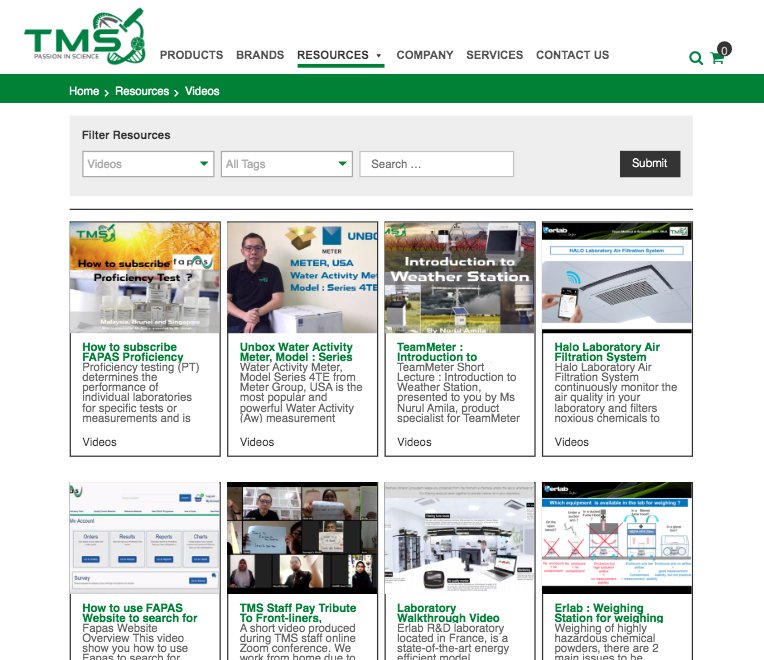Image resolution: width=764 pixels, height=660 pixels.
Task: Open Introduction to Weather Station thumbnail
Action: pos(460,278)
